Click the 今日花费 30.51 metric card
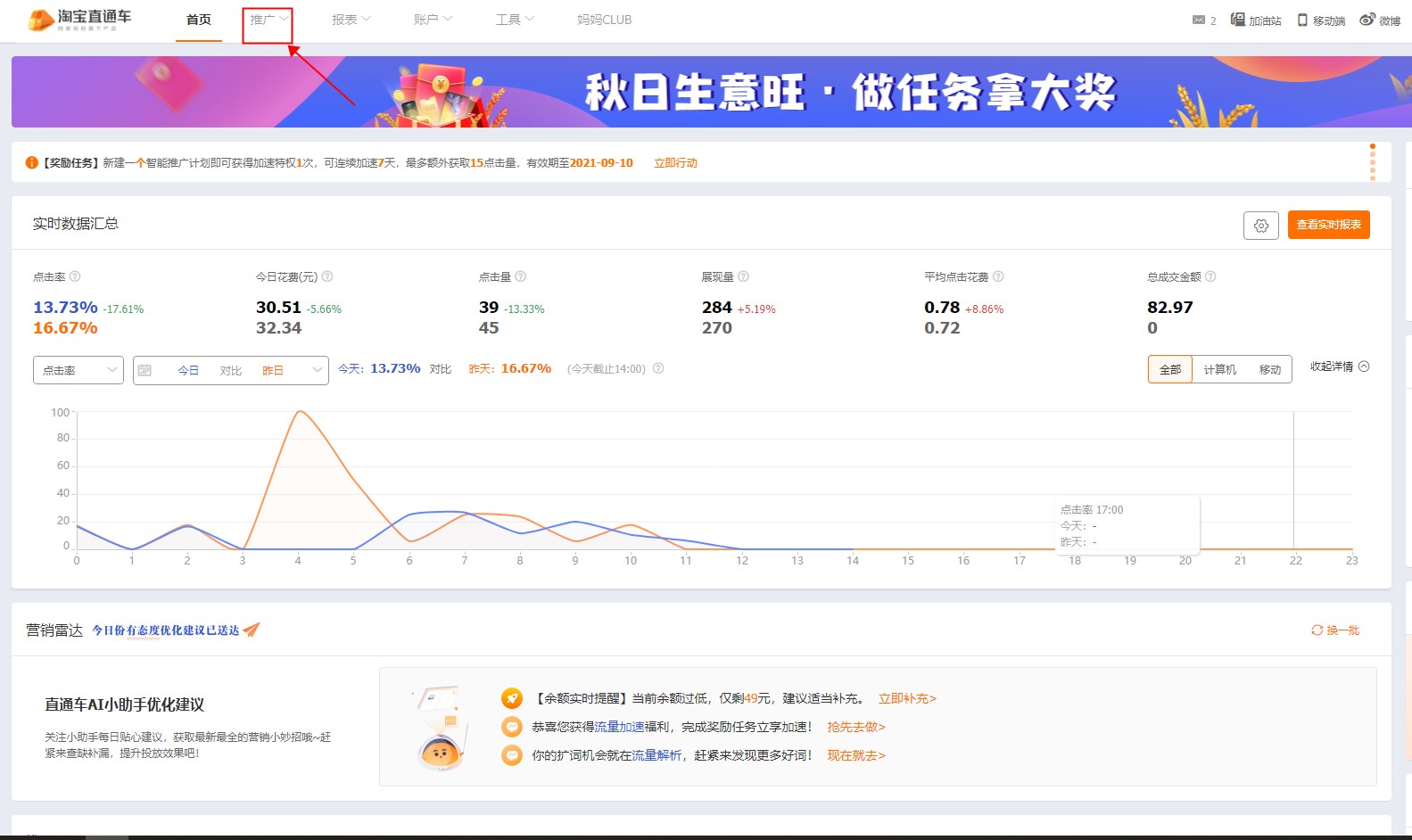Image resolution: width=1412 pixels, height=840 pixels. (299, 303)
